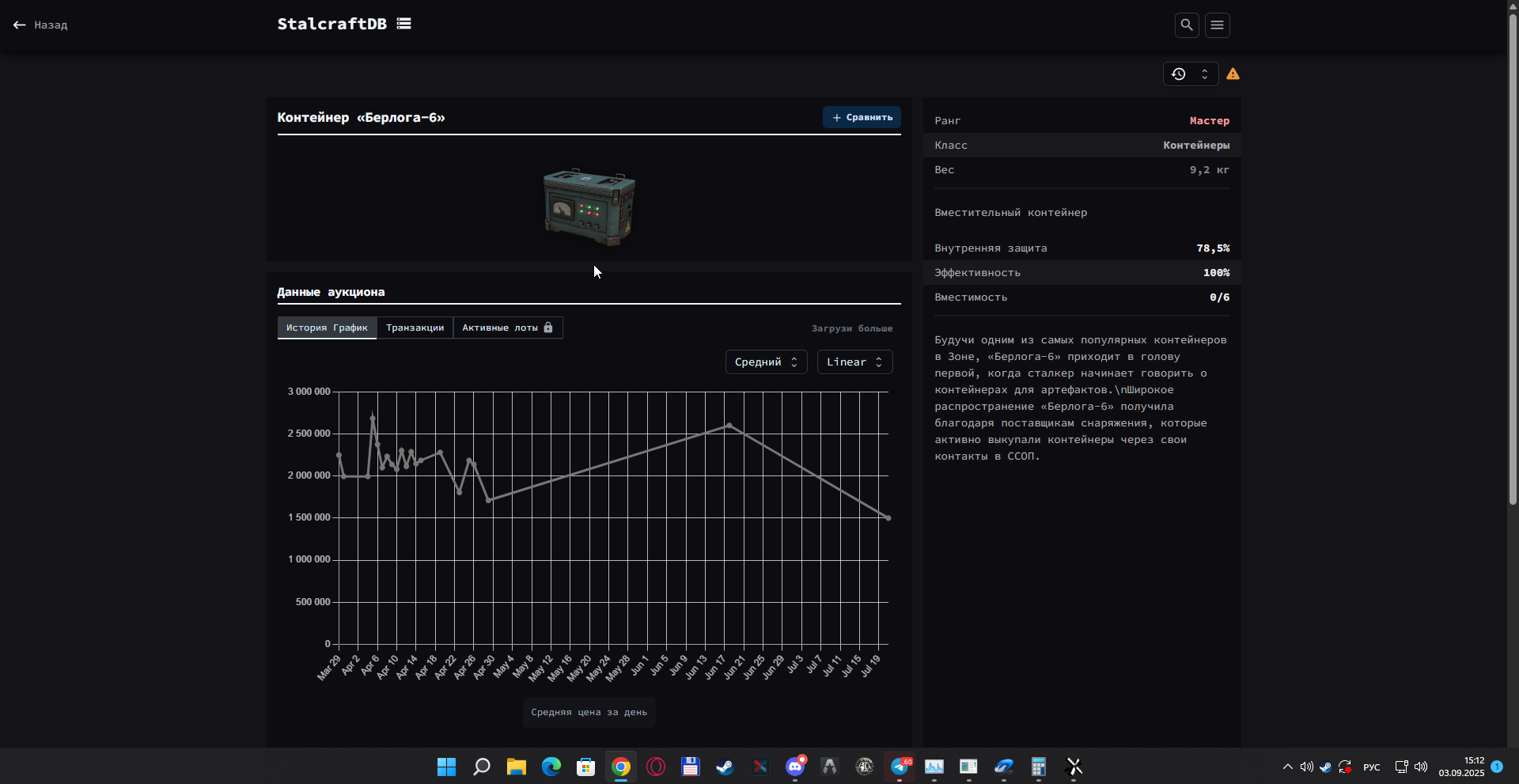1519x784 pixels.
Task: Open Telegram from the taskbar
Action: [900, 767]
